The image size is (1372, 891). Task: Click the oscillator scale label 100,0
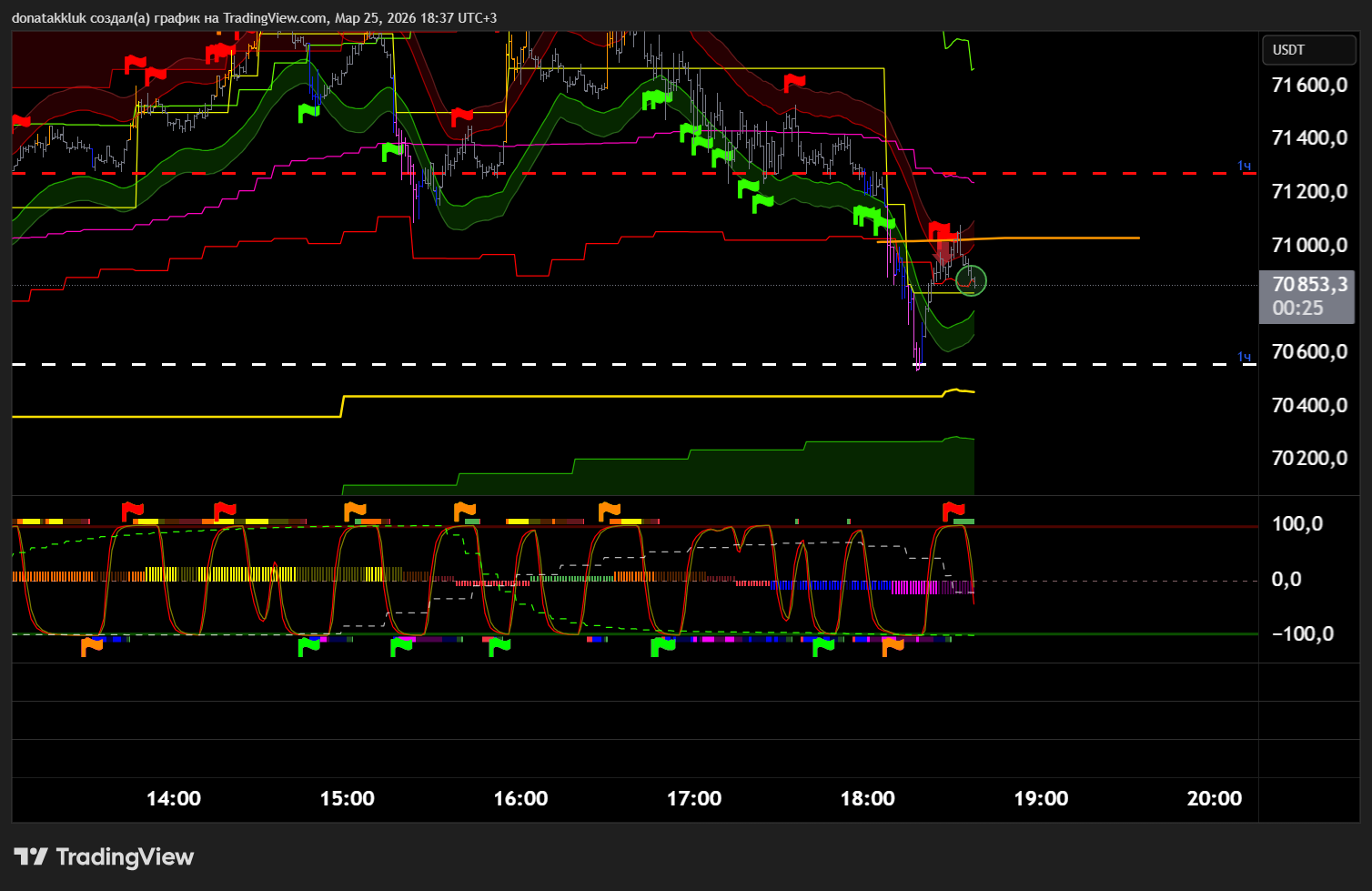(1297, 524)
